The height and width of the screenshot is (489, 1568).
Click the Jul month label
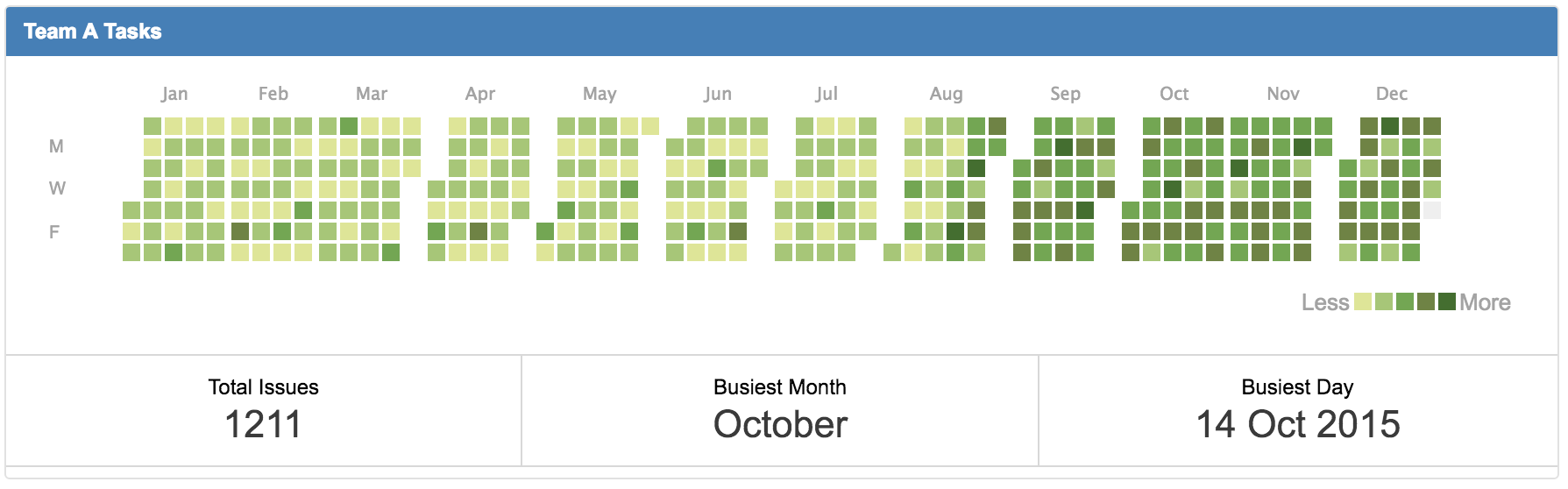827,94
